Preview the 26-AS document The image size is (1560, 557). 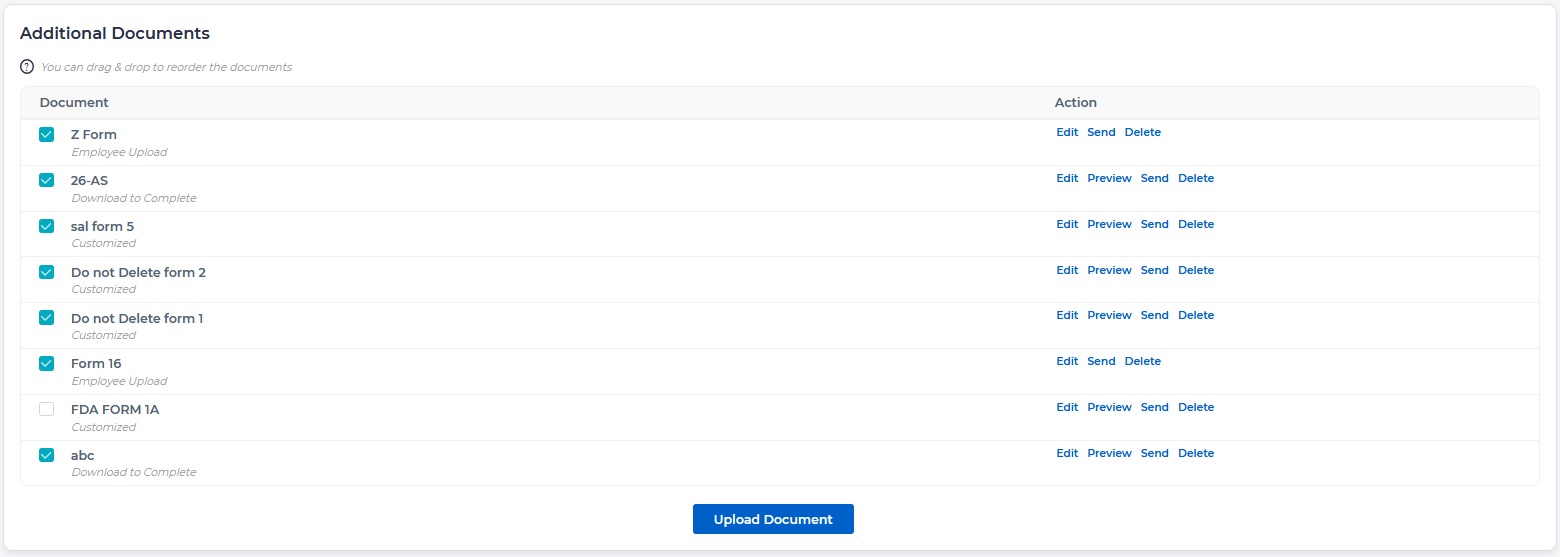click(1109, 178)
